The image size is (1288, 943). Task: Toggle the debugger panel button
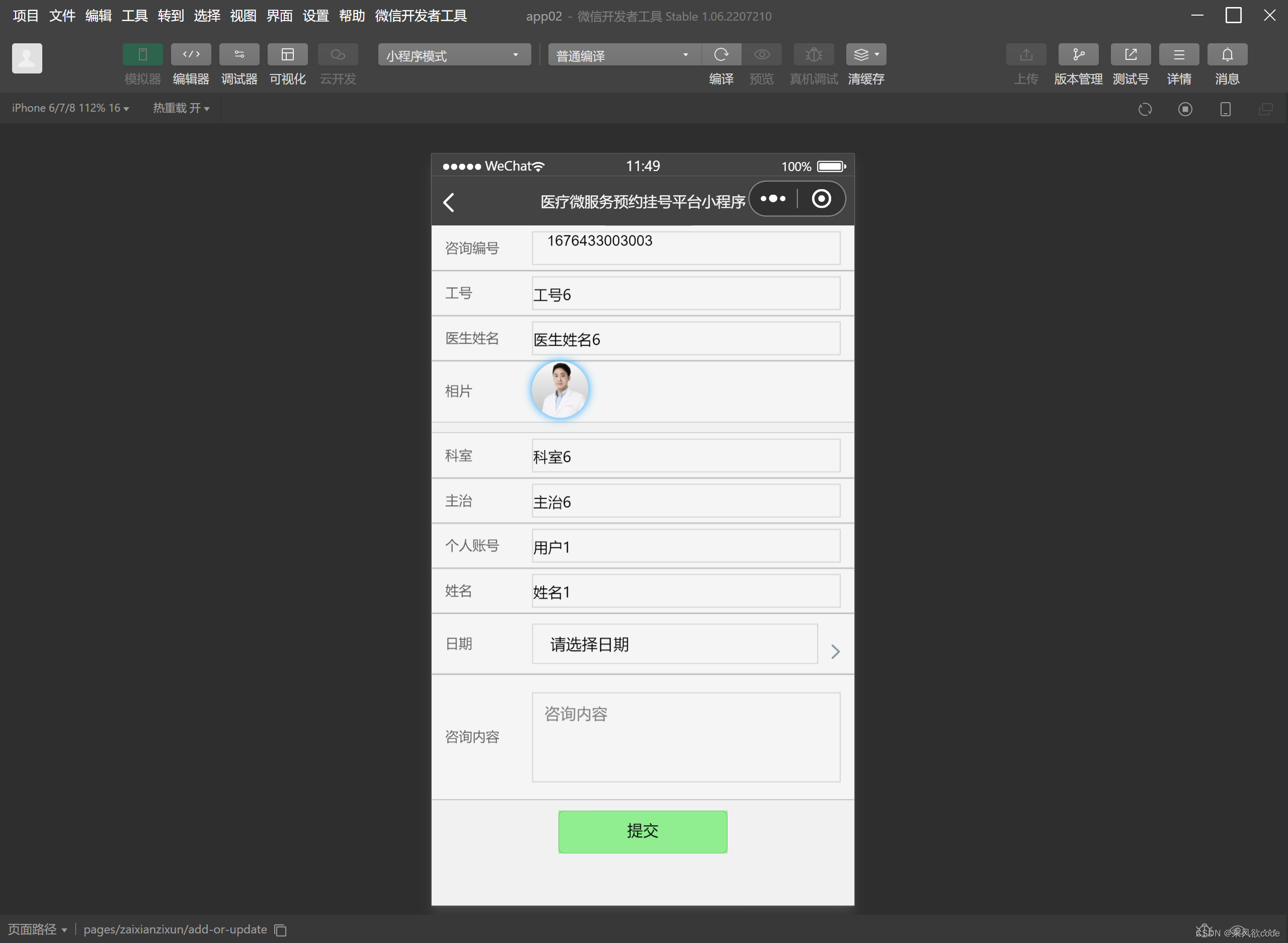239,54
